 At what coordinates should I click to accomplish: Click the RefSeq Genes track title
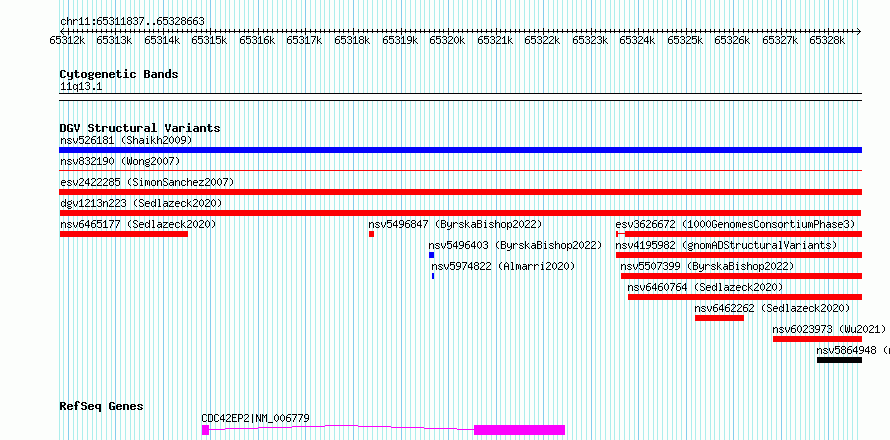[102, 407]
